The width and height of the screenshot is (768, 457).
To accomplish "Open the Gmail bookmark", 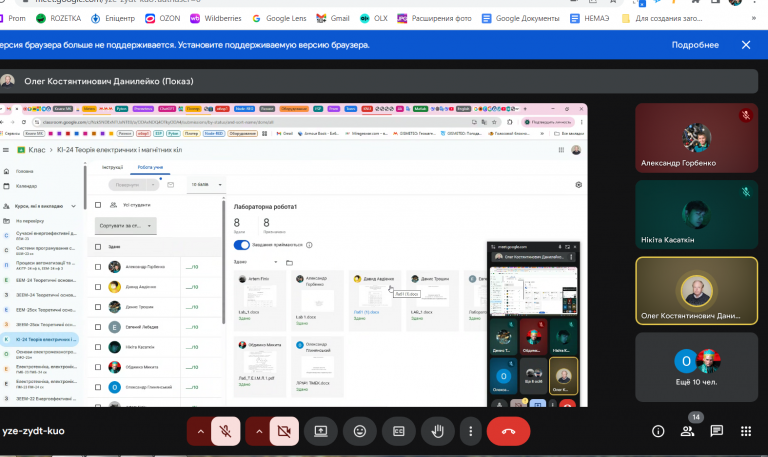I will coord(333,19).
